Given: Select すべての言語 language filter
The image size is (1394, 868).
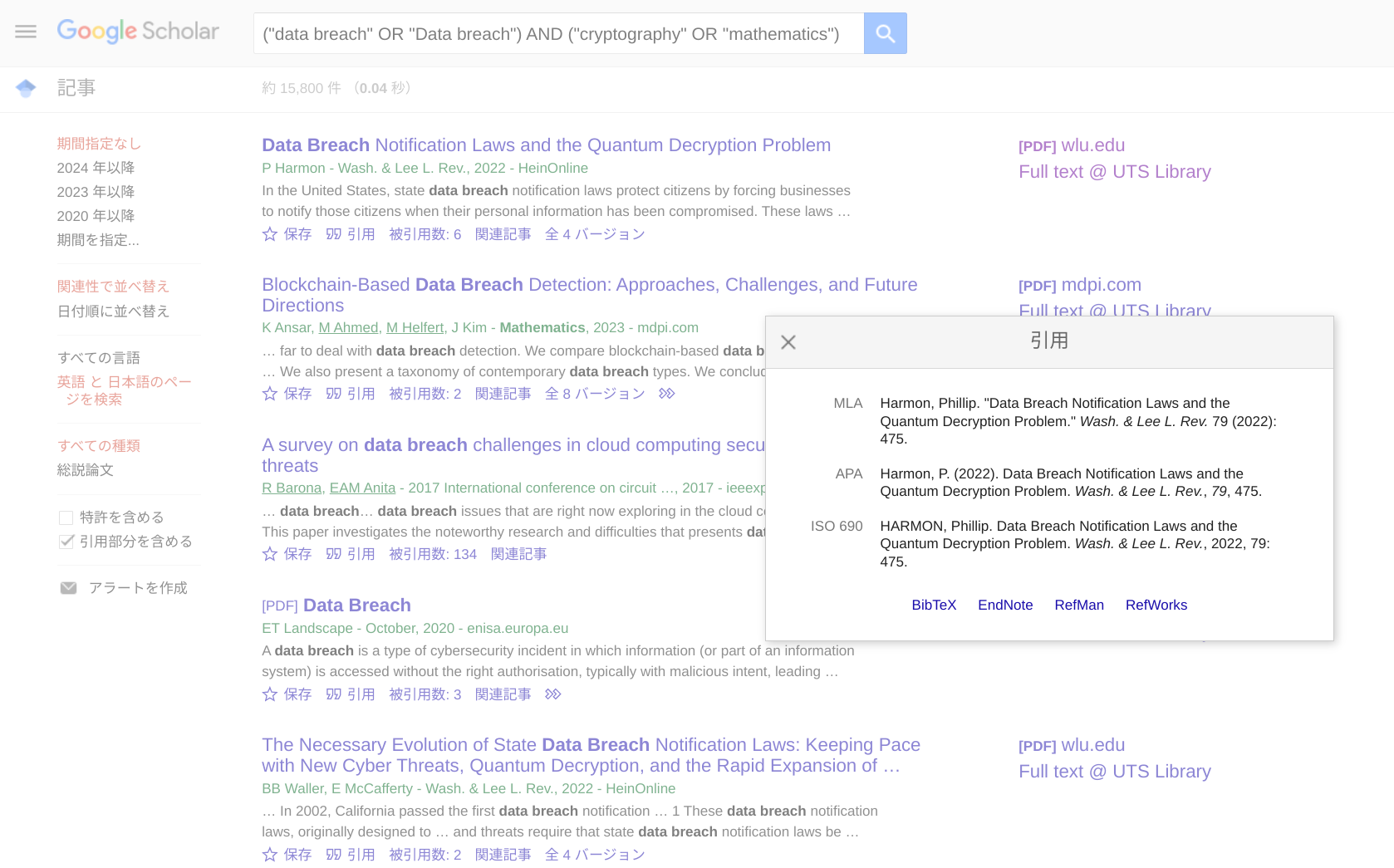Looking at the screenshot, I should pyautogui.click(x=99, y=358).
